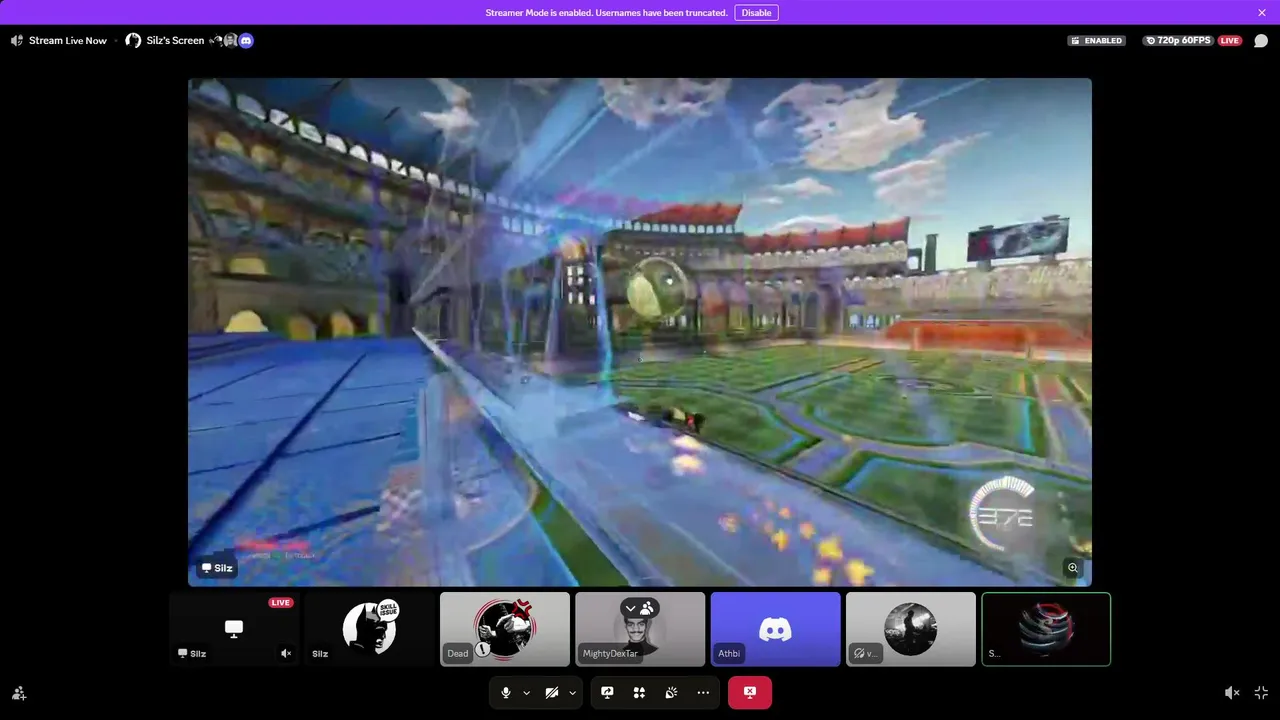Select Silz's Batman avatar participant tile
The image size is (1280, 720).
[x=369, y=629]
